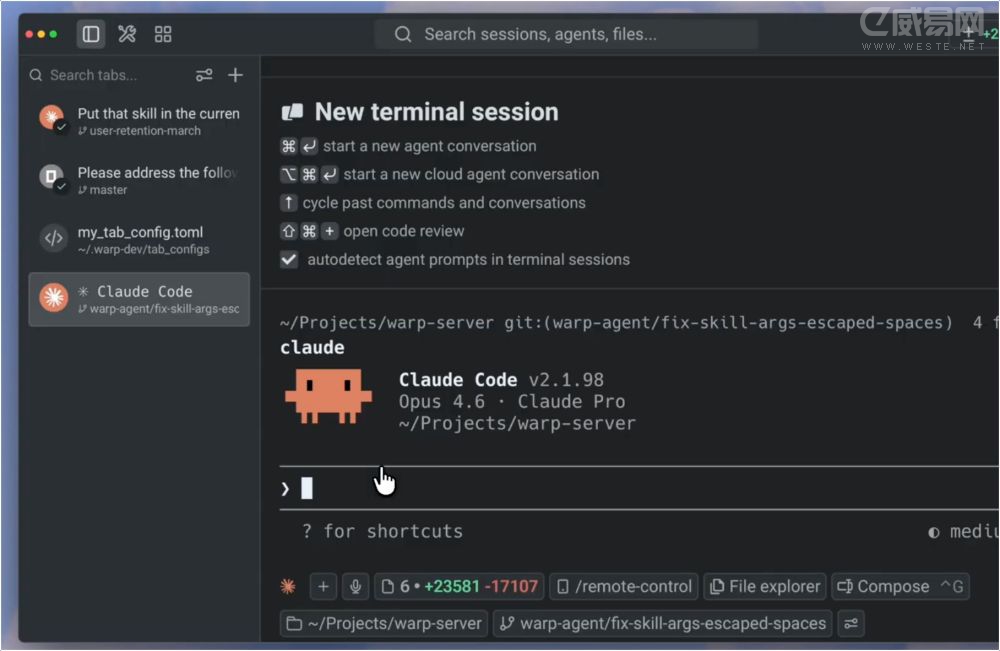Add a new tab with plus
Image resolution: width=1000 pixels, height=651 pixels.
(x=235, y=75)
